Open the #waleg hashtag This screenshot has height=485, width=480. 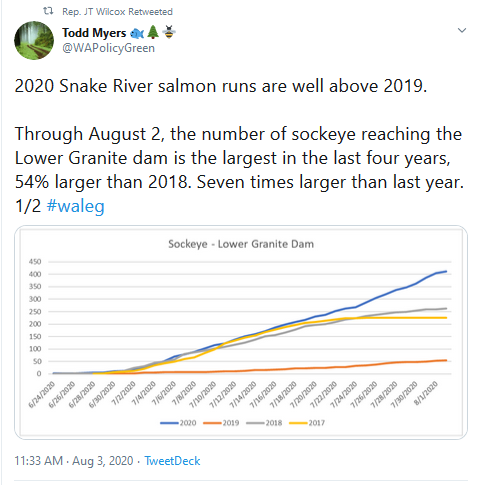pyautogui.click(x=76, y=206)
